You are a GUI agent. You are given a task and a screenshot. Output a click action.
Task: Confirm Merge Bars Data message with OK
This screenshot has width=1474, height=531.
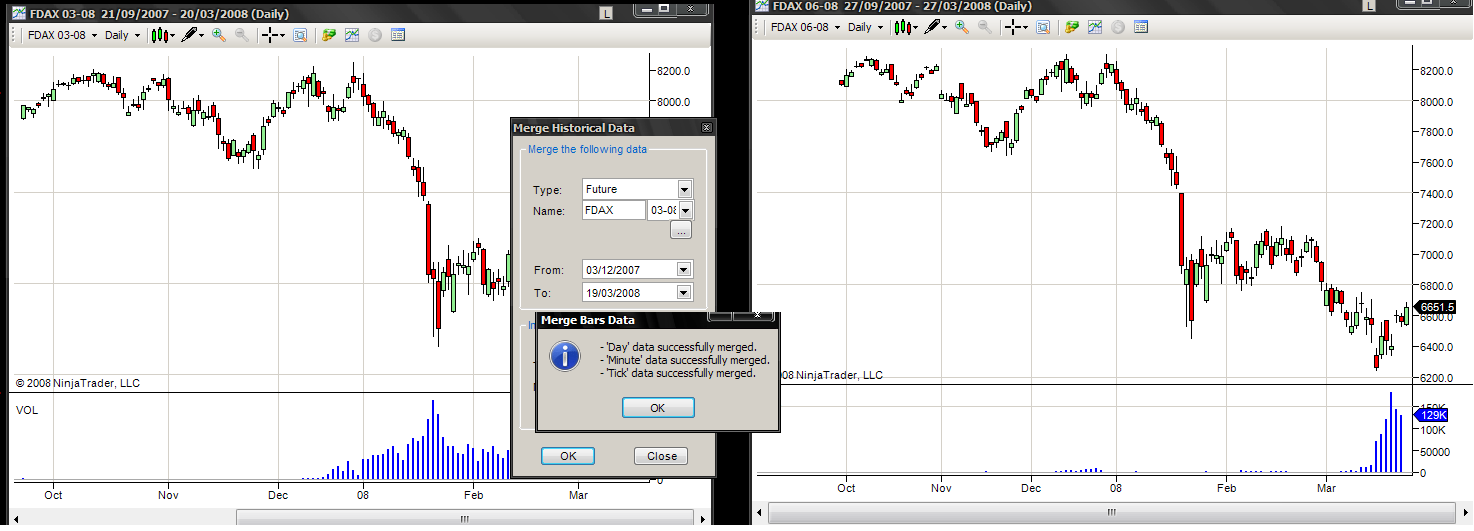coord(658,408)
